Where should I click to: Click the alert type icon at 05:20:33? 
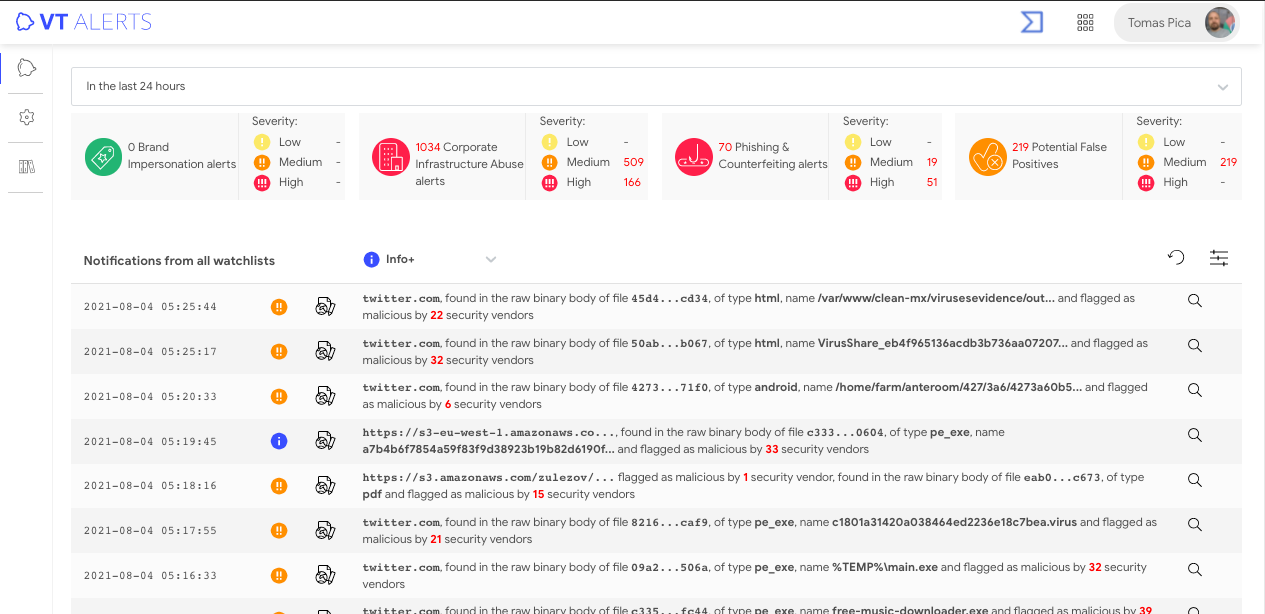[x=324, y=396]
